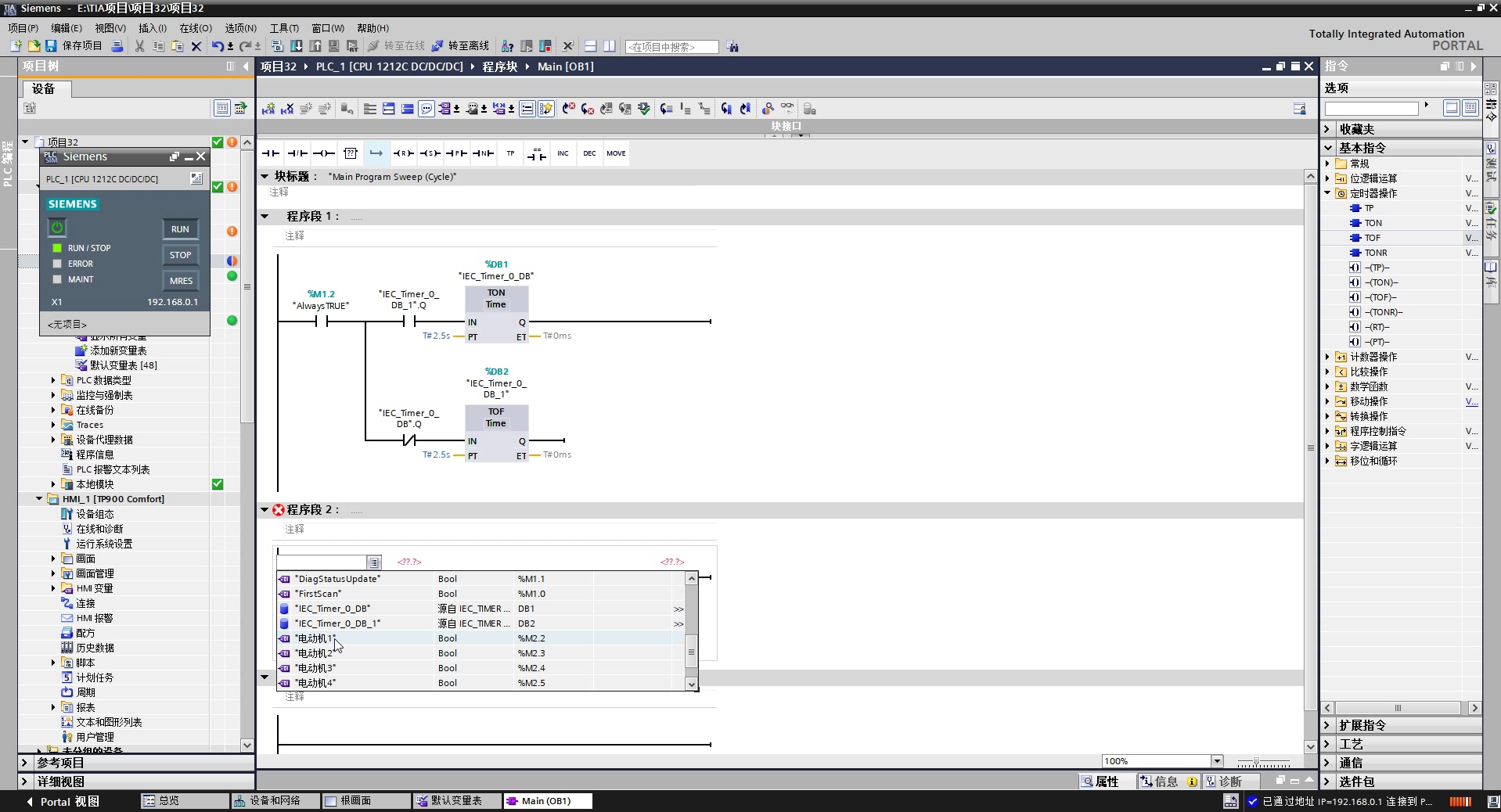The image size is (1501, 812).
Task: Collapse the HMI_1 [TP900 Comfort] node
Action: click(x=39, y=499)
